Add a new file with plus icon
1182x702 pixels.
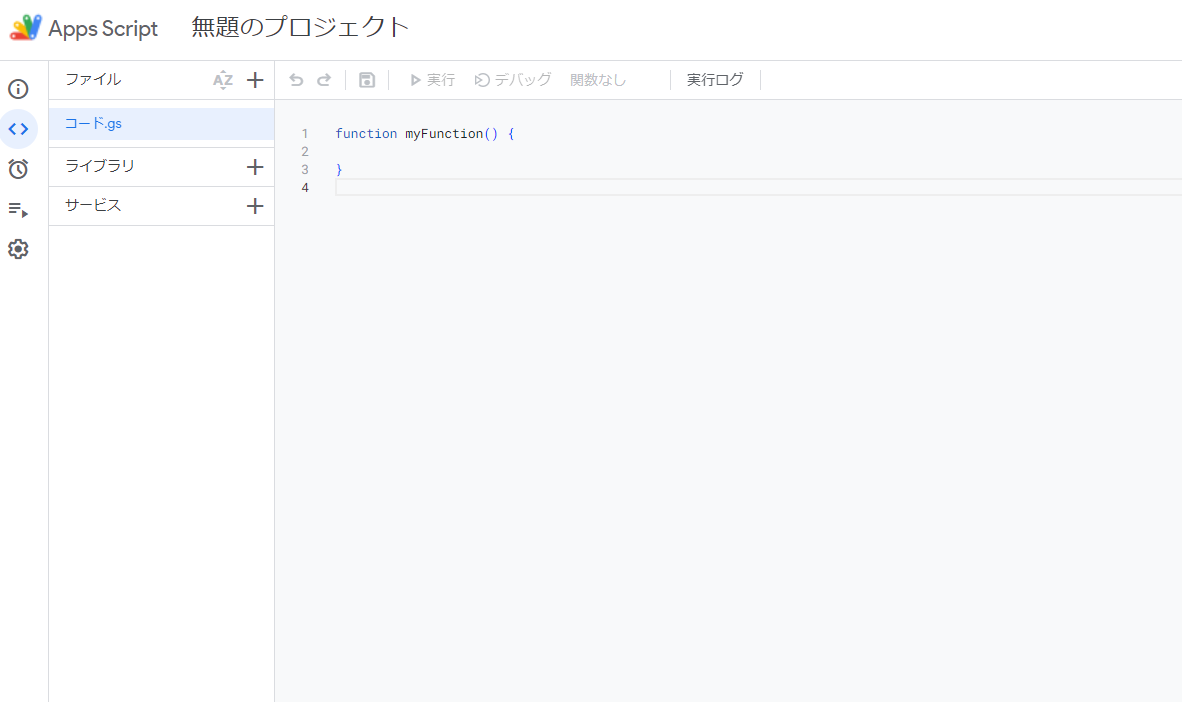(255, 79)
